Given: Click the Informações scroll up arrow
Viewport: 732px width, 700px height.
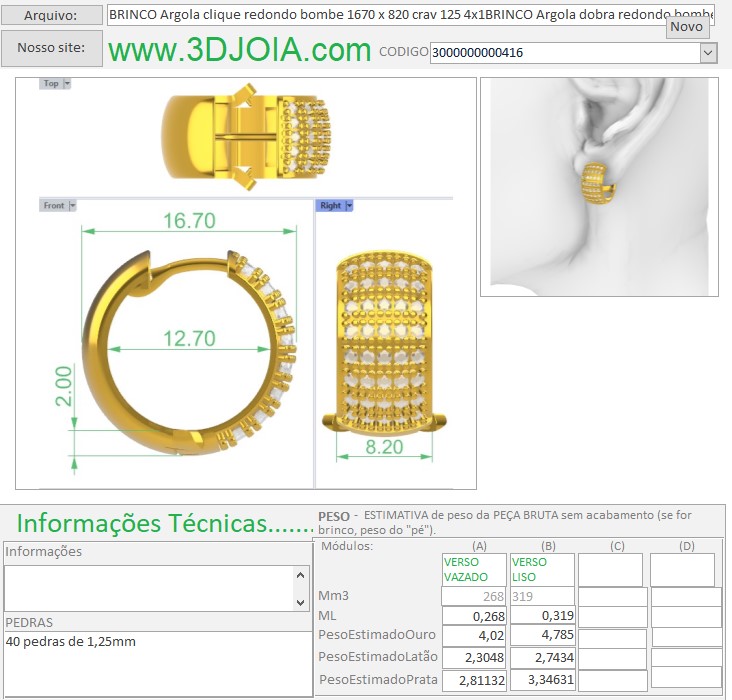Looking at the screenshot, I should tap(300, 575).
